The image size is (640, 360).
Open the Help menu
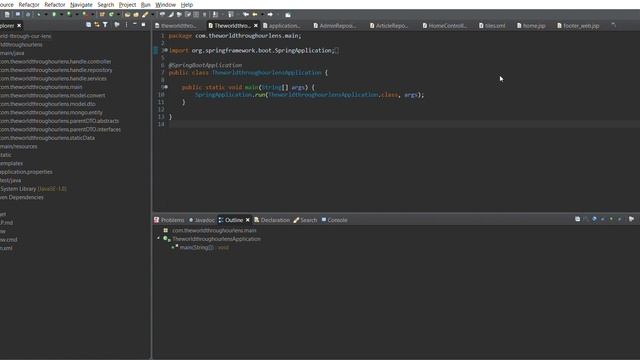(x=187, y=4)
